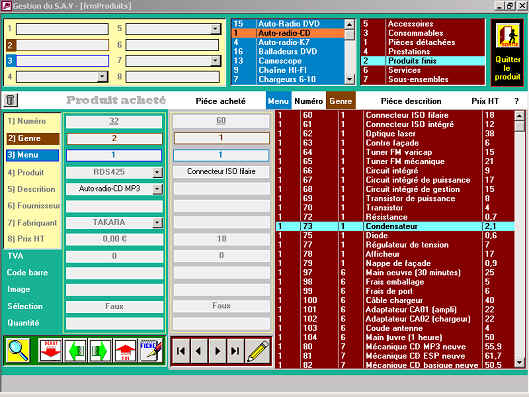The width and height of the screenshot is (529, 397).
Task: Select 'Condensateur' row in pieces list
Action: coord(395,226)
